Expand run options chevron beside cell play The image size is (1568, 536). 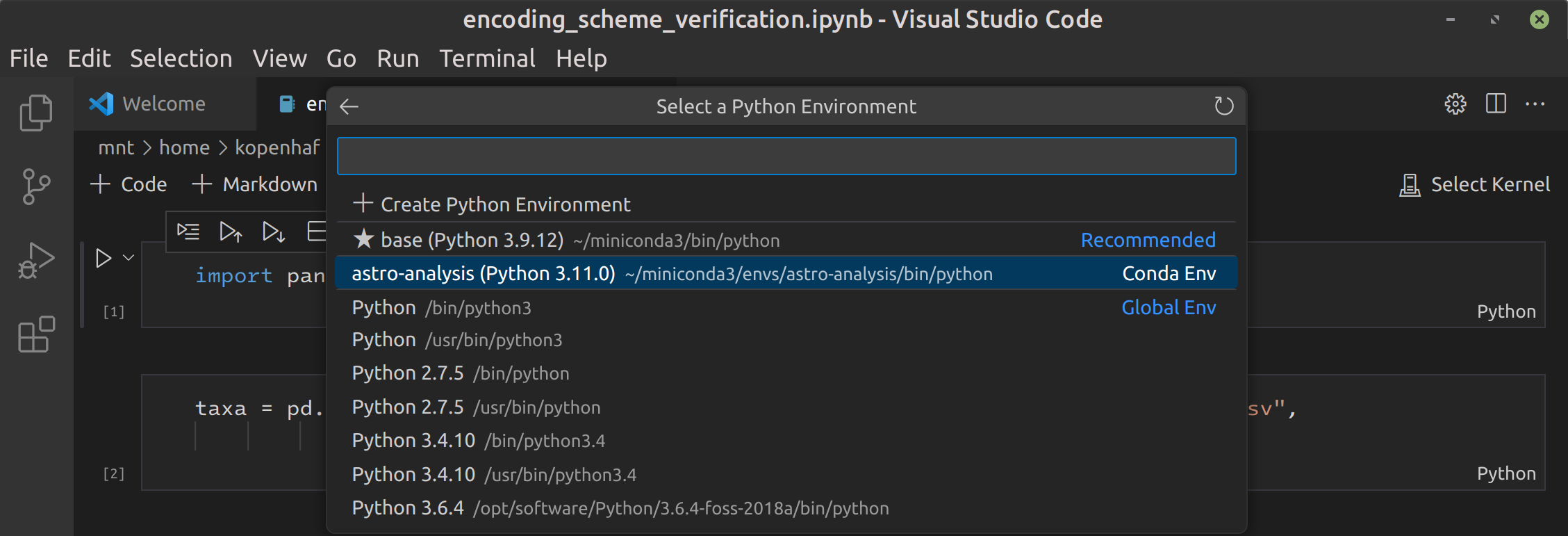point(129,258)
